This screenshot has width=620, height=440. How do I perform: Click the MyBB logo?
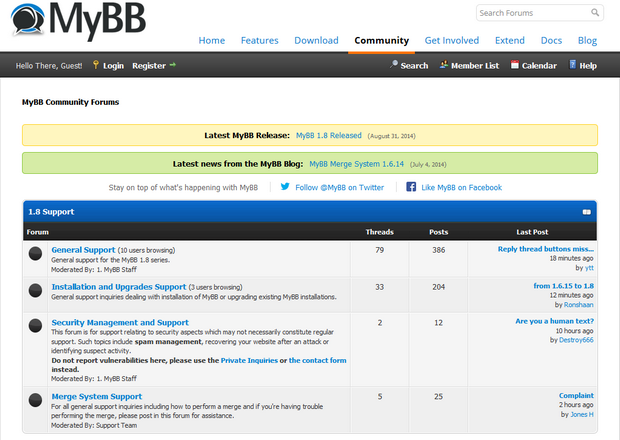tap(78, 21)
